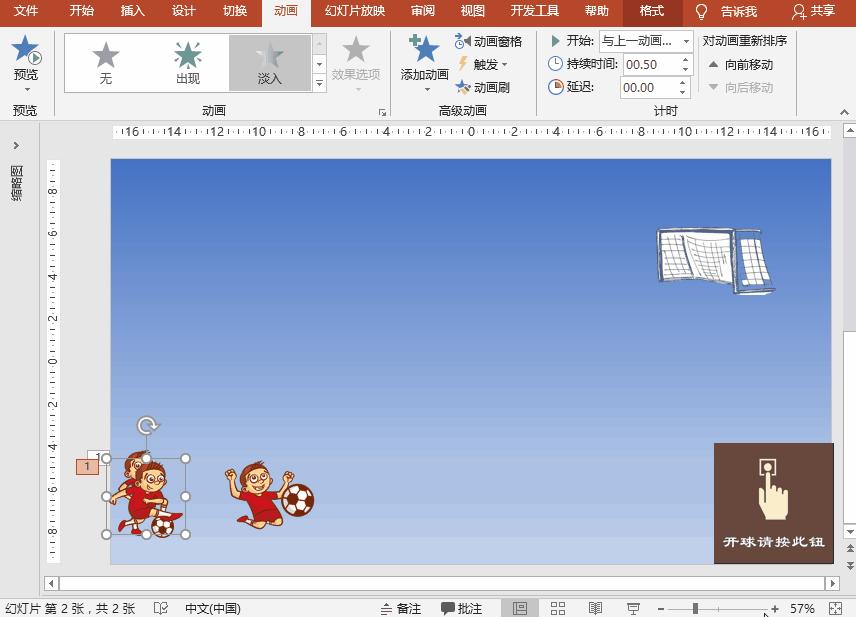This screenshot has height=617, width=856.
Task: Open the 格式 ribbon tab
Action: [x=651, y=12]
